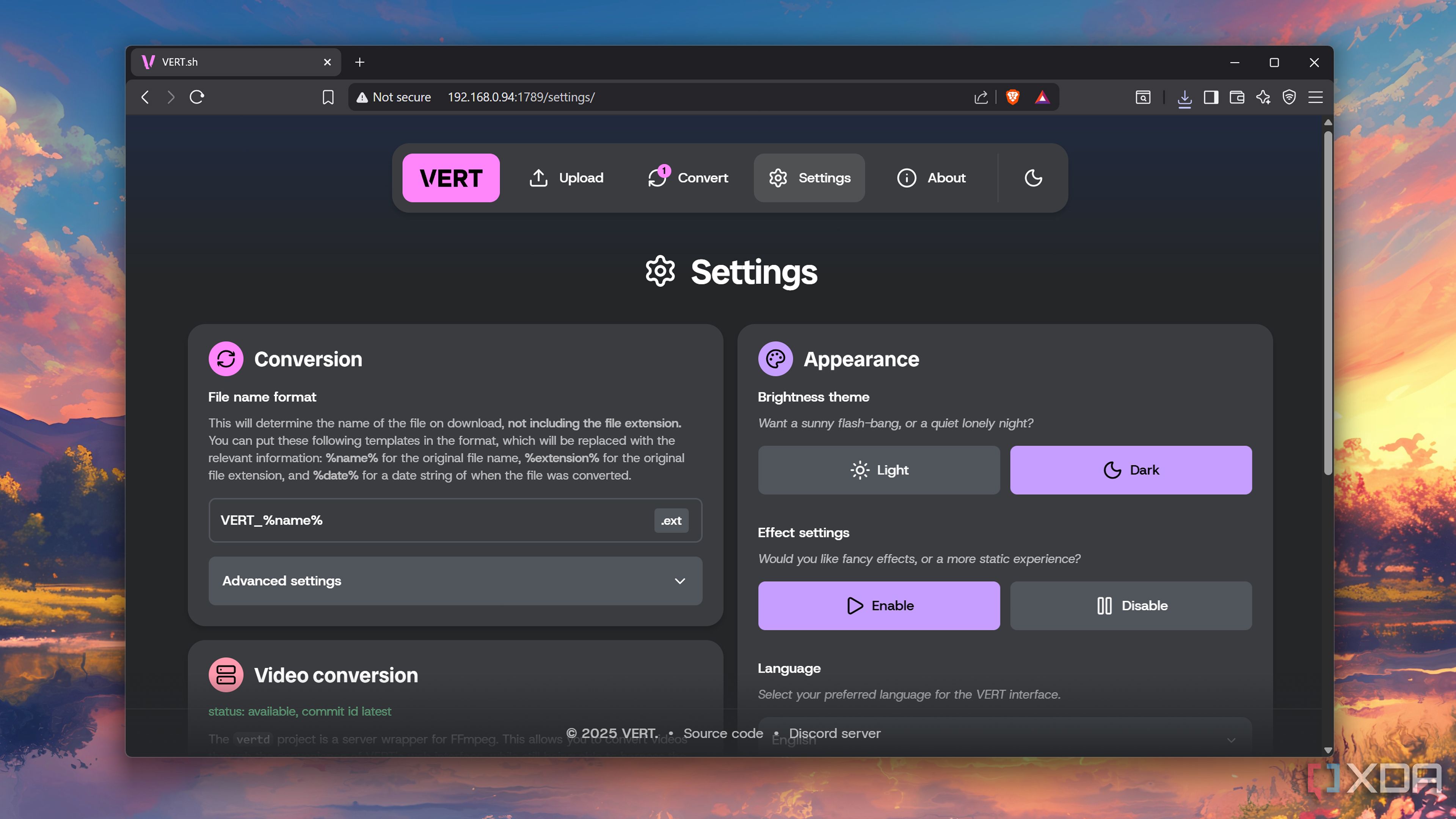This screenshot has width=1456, height=819.
Task: Open the Discord server link
Action: 834,733
